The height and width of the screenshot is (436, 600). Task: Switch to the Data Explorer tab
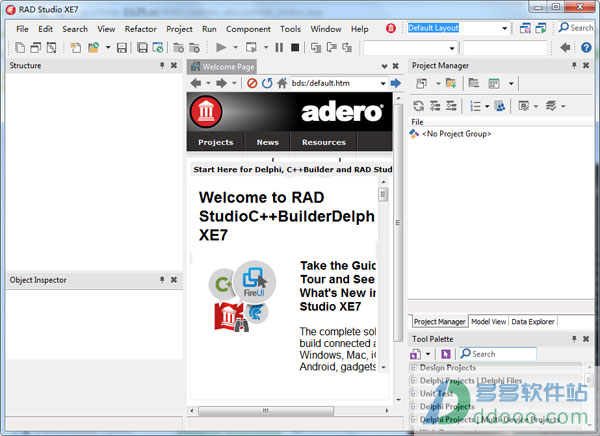coord(533,322)
